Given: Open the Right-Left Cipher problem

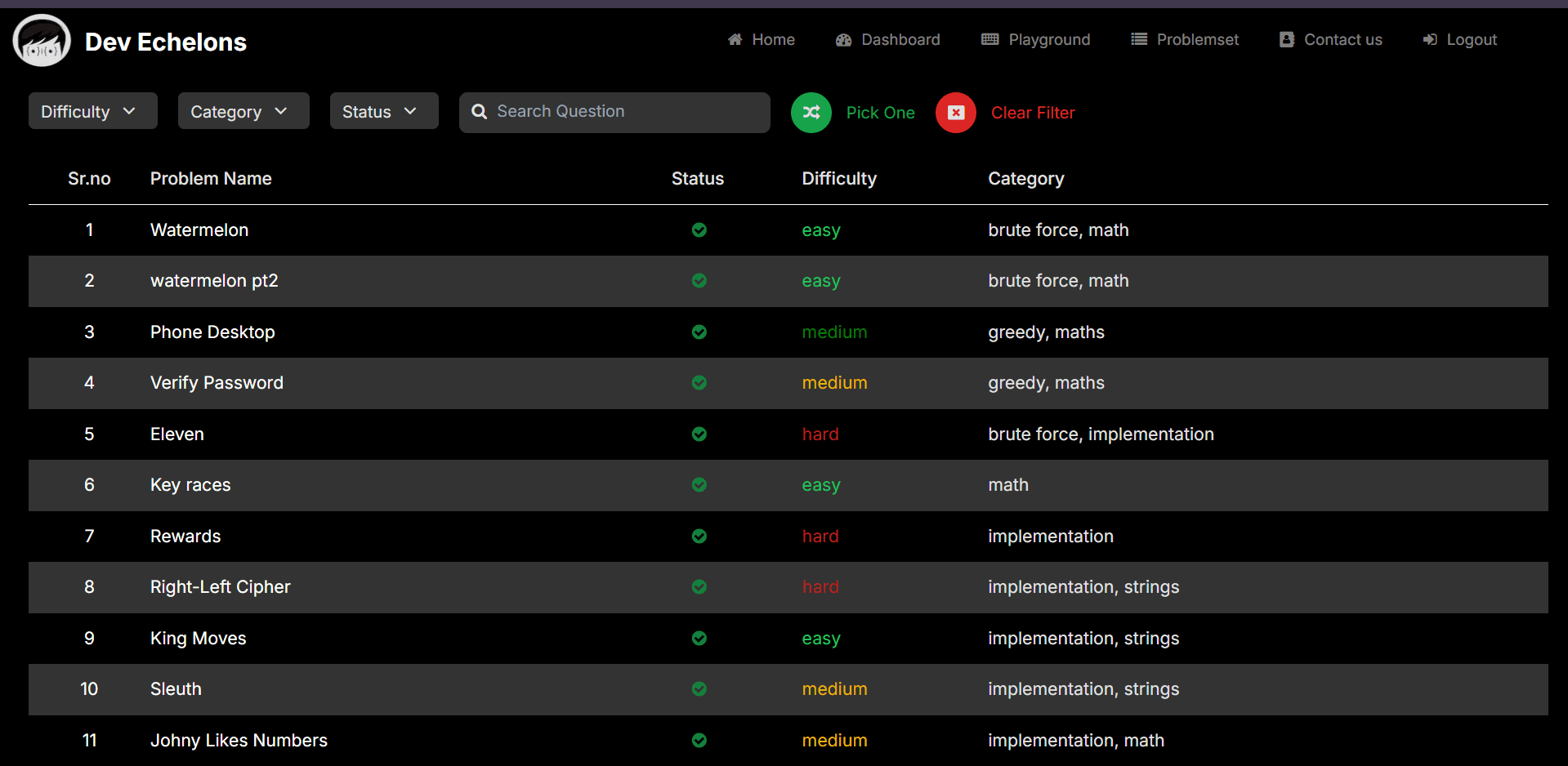Looking at the screenshot, I should point(221,587).
